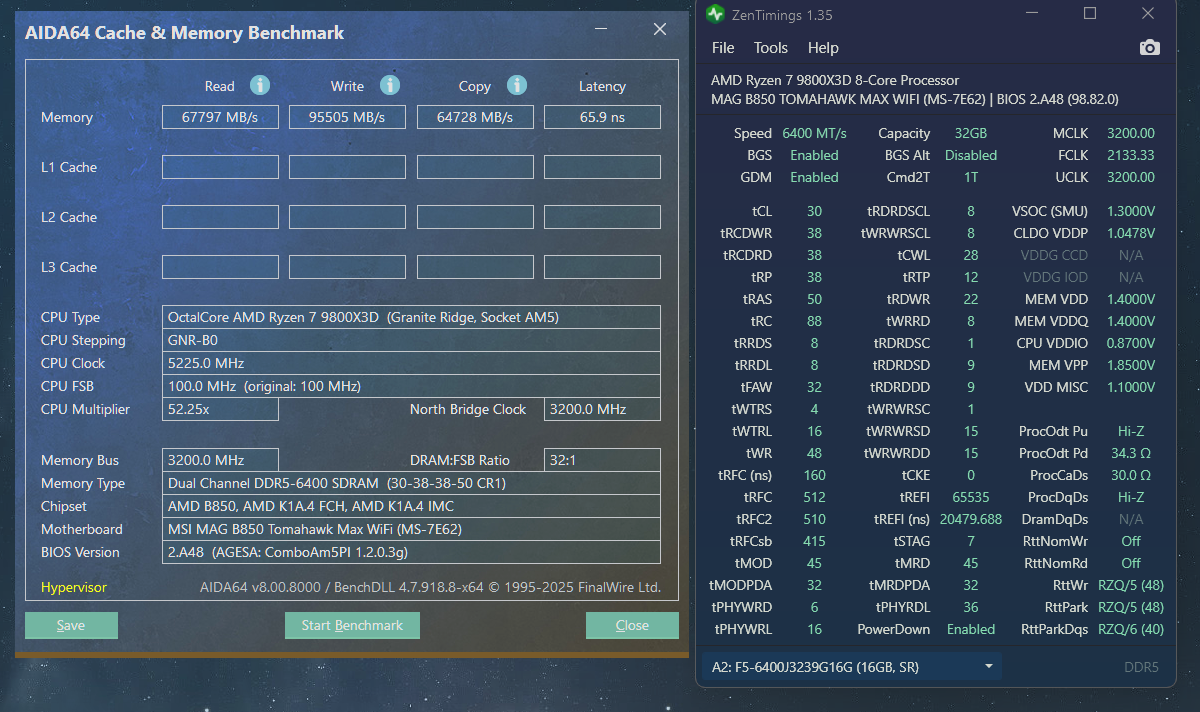Click the empty L1 Cache Read field
1200x712 pixels.
coord(220,167)
